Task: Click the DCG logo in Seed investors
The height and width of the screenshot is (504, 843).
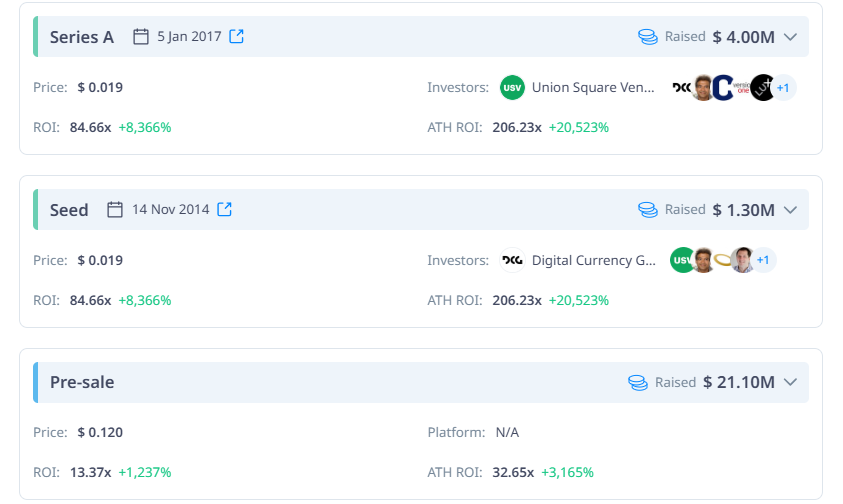Action: [x=512, y=260]
